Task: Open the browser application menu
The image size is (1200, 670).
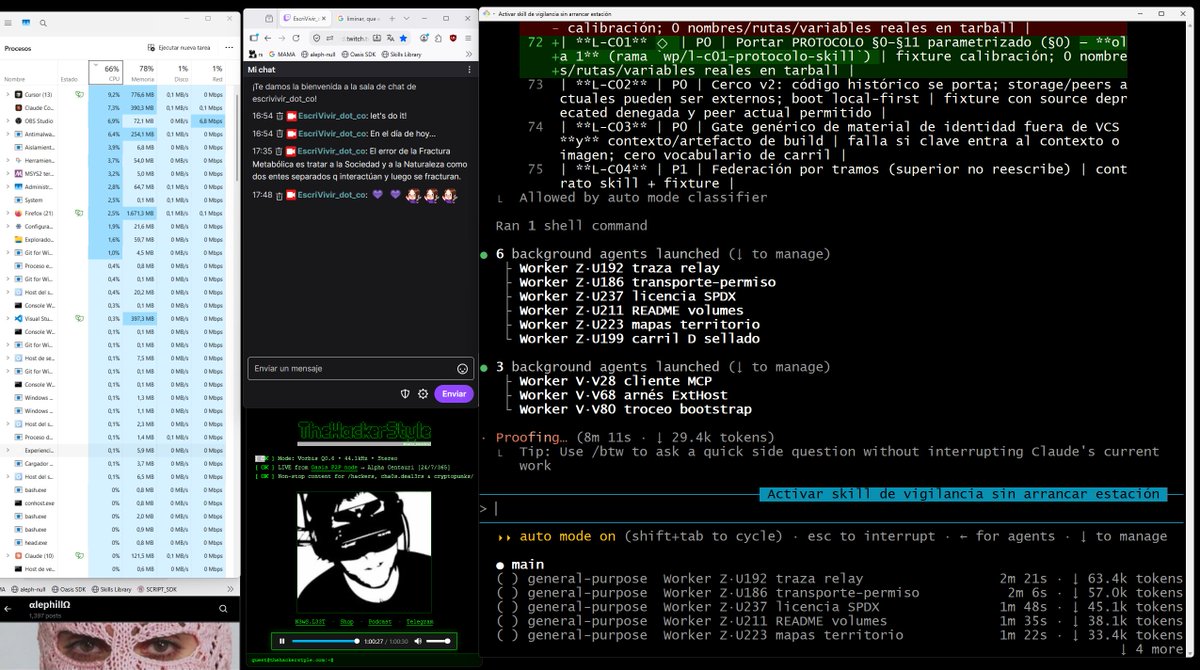Action: 468,37
